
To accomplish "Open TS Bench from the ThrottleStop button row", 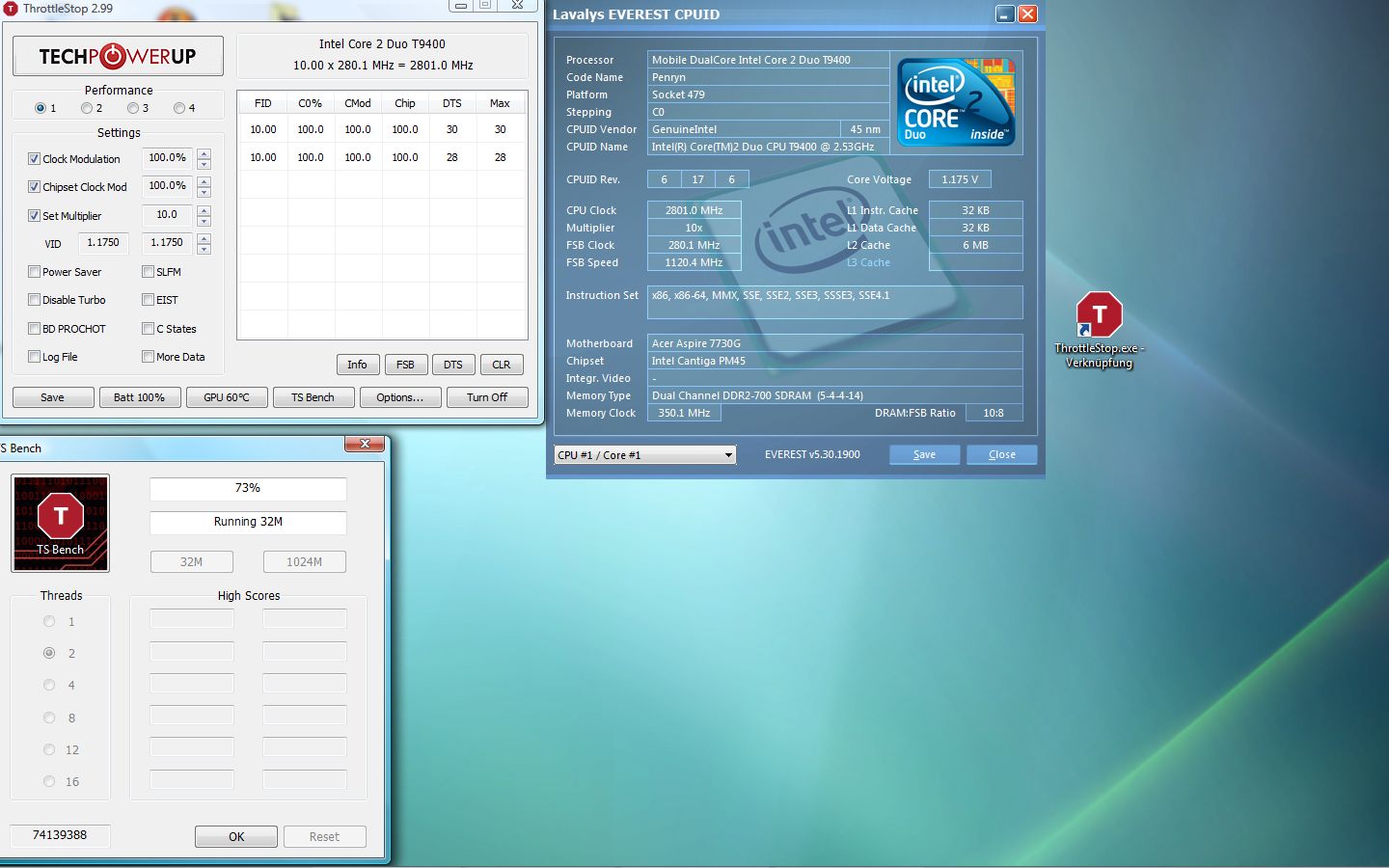I will click(313, 397).
